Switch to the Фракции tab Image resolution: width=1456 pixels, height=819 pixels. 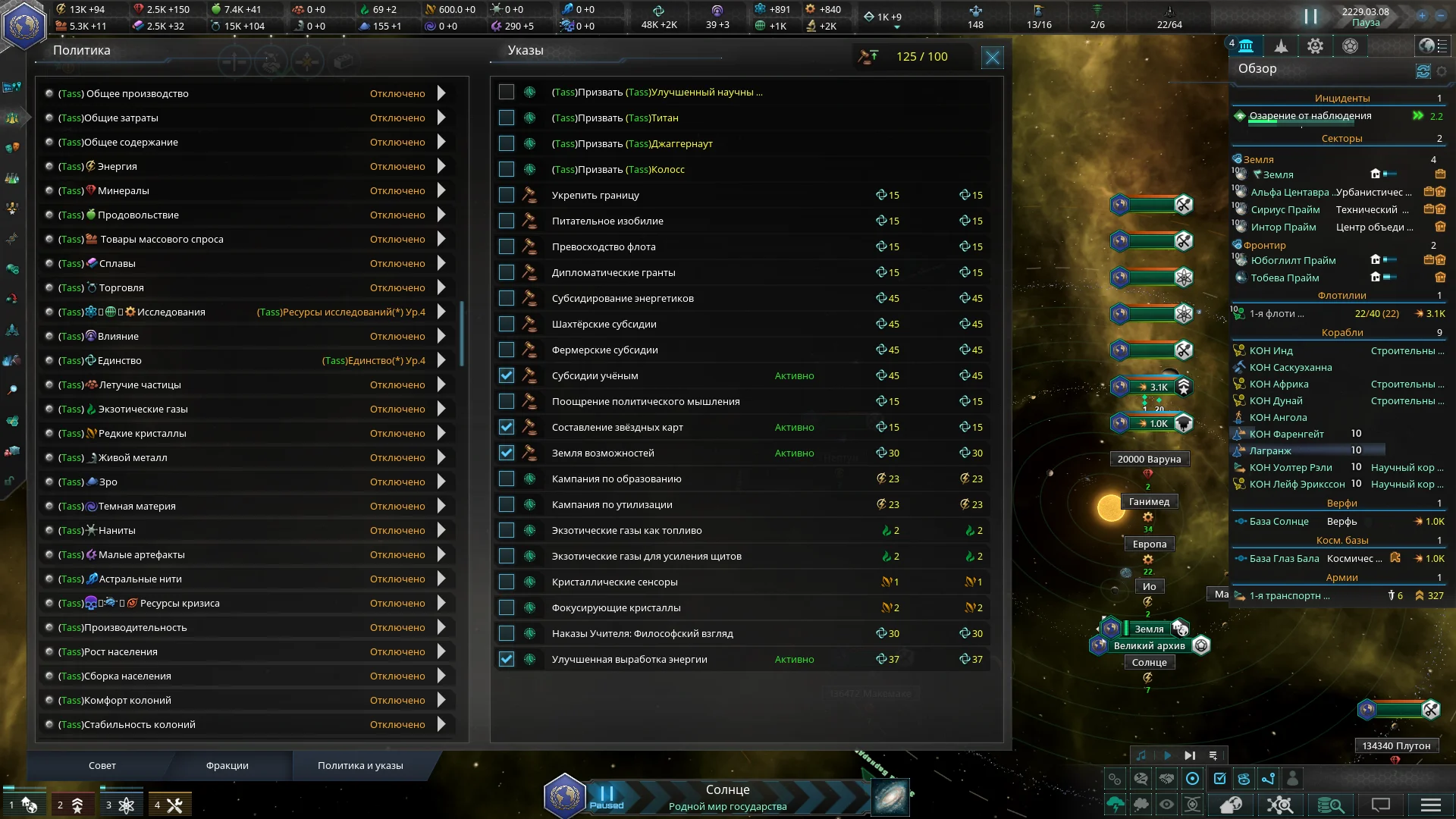(227, 765)
